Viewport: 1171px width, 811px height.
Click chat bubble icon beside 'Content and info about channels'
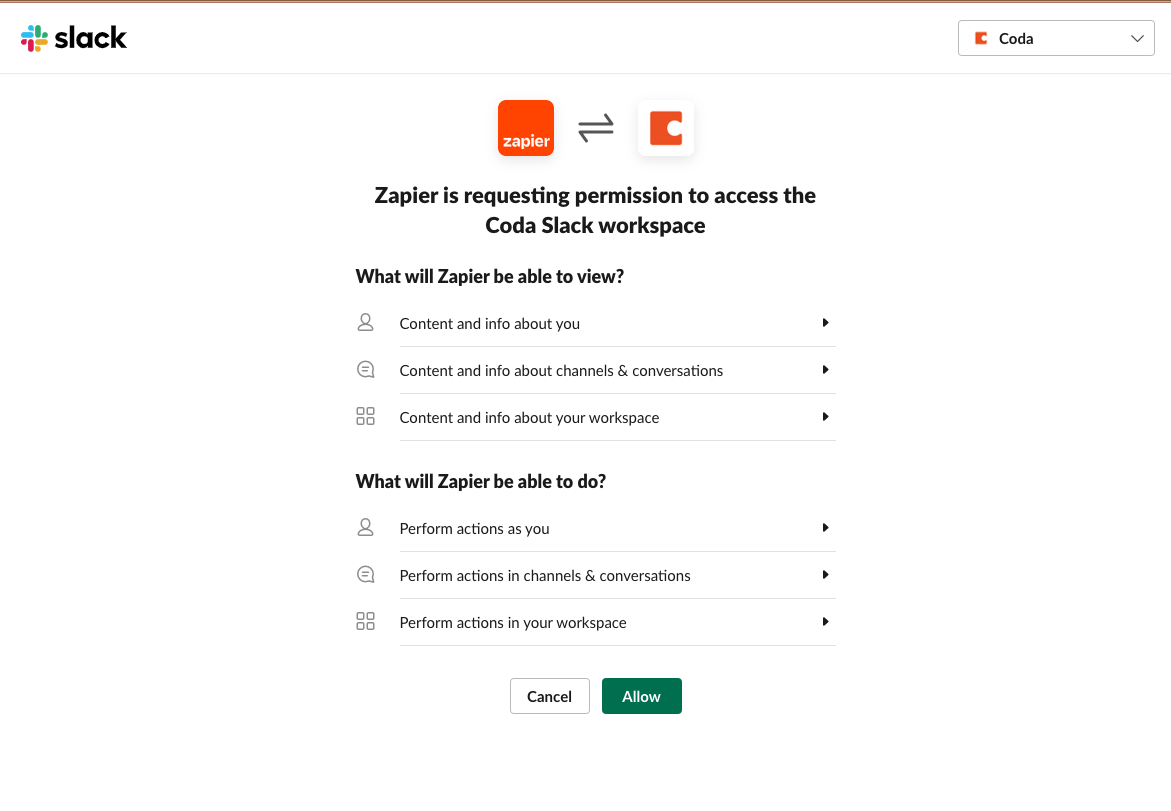click(365, 370)
